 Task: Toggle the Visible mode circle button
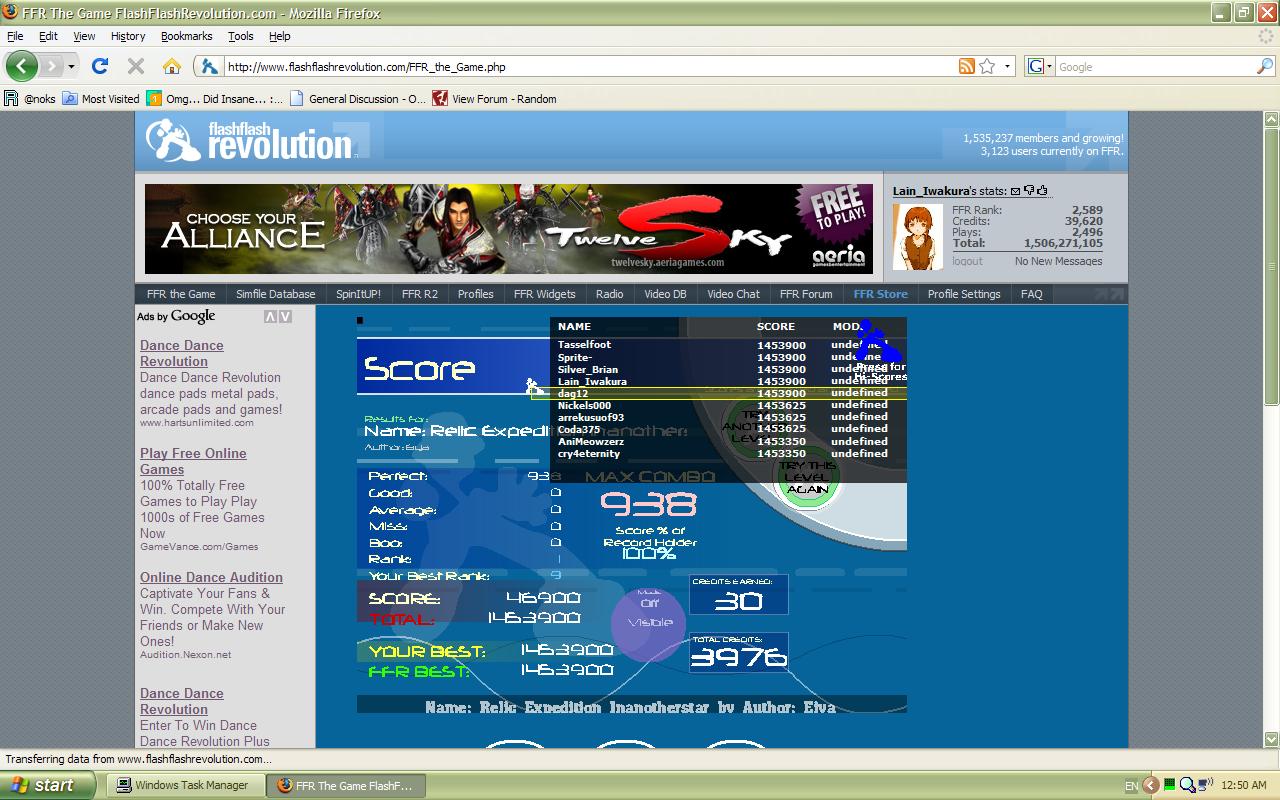click(649, 623)
